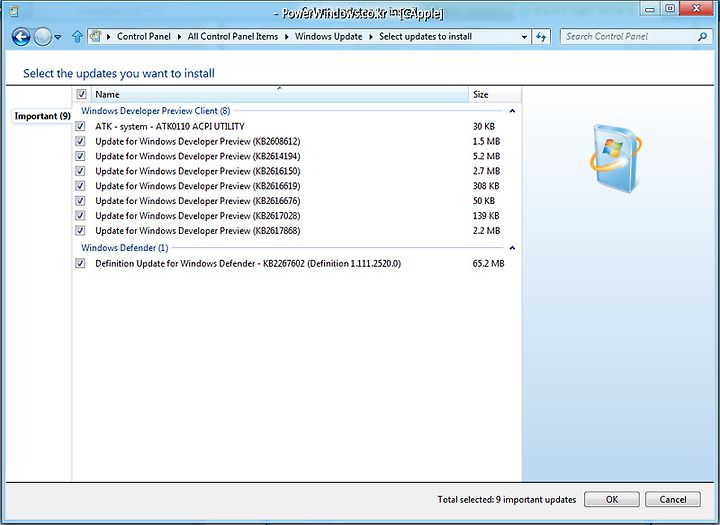Maximize the window
Image resolution: width=720 pixels, height=525 pixels.
click(x=670, y=9)
